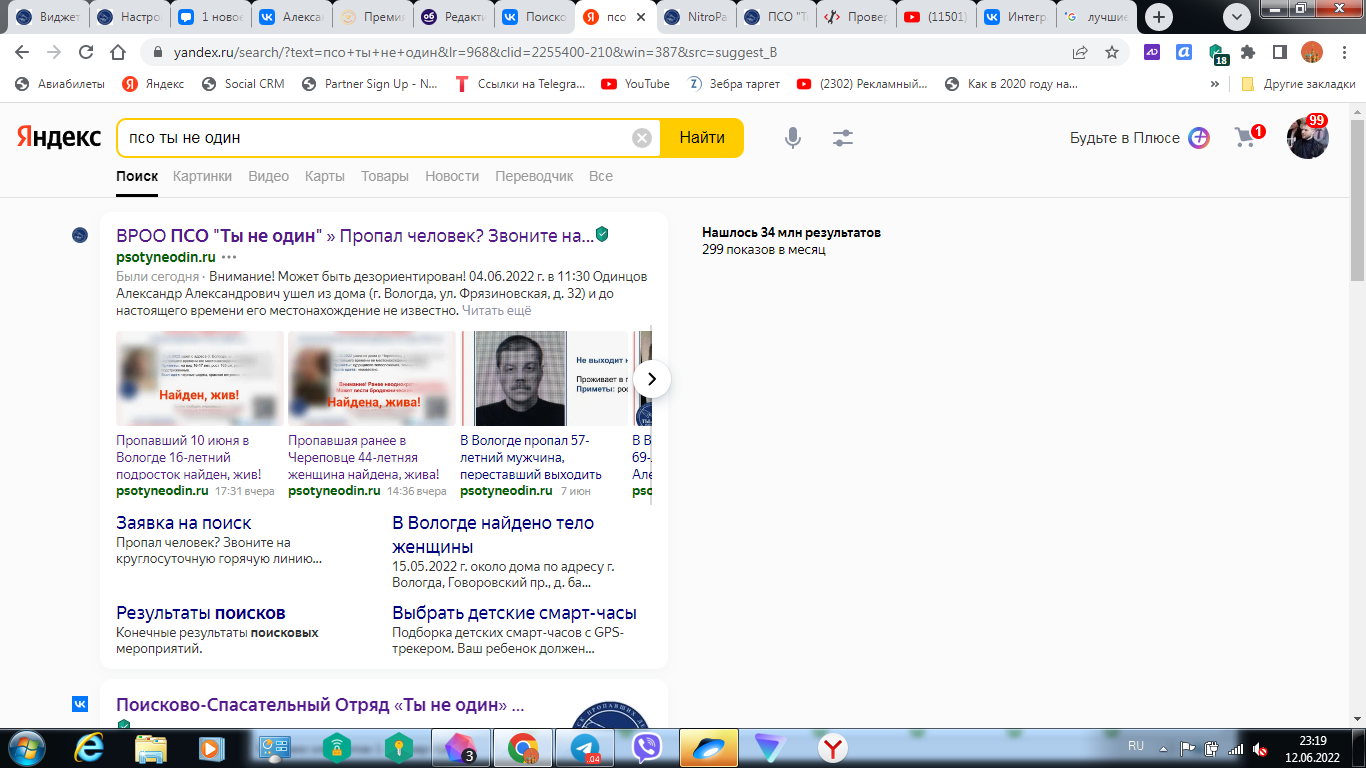Bookmark this page with the star icon
This screenshot has height=768, width=1366.
[1112, 52]
